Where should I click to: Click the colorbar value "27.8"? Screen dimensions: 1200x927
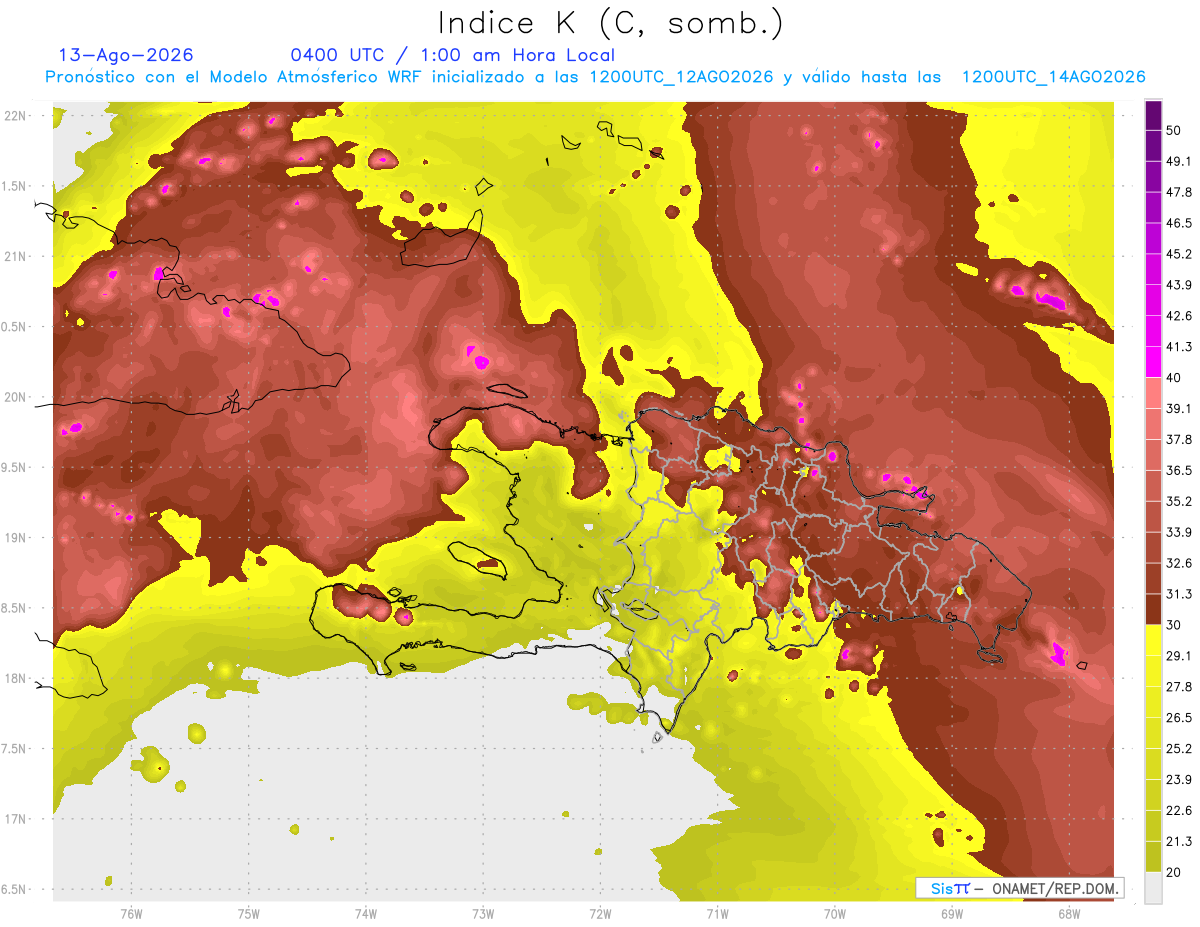[1179, 687]
